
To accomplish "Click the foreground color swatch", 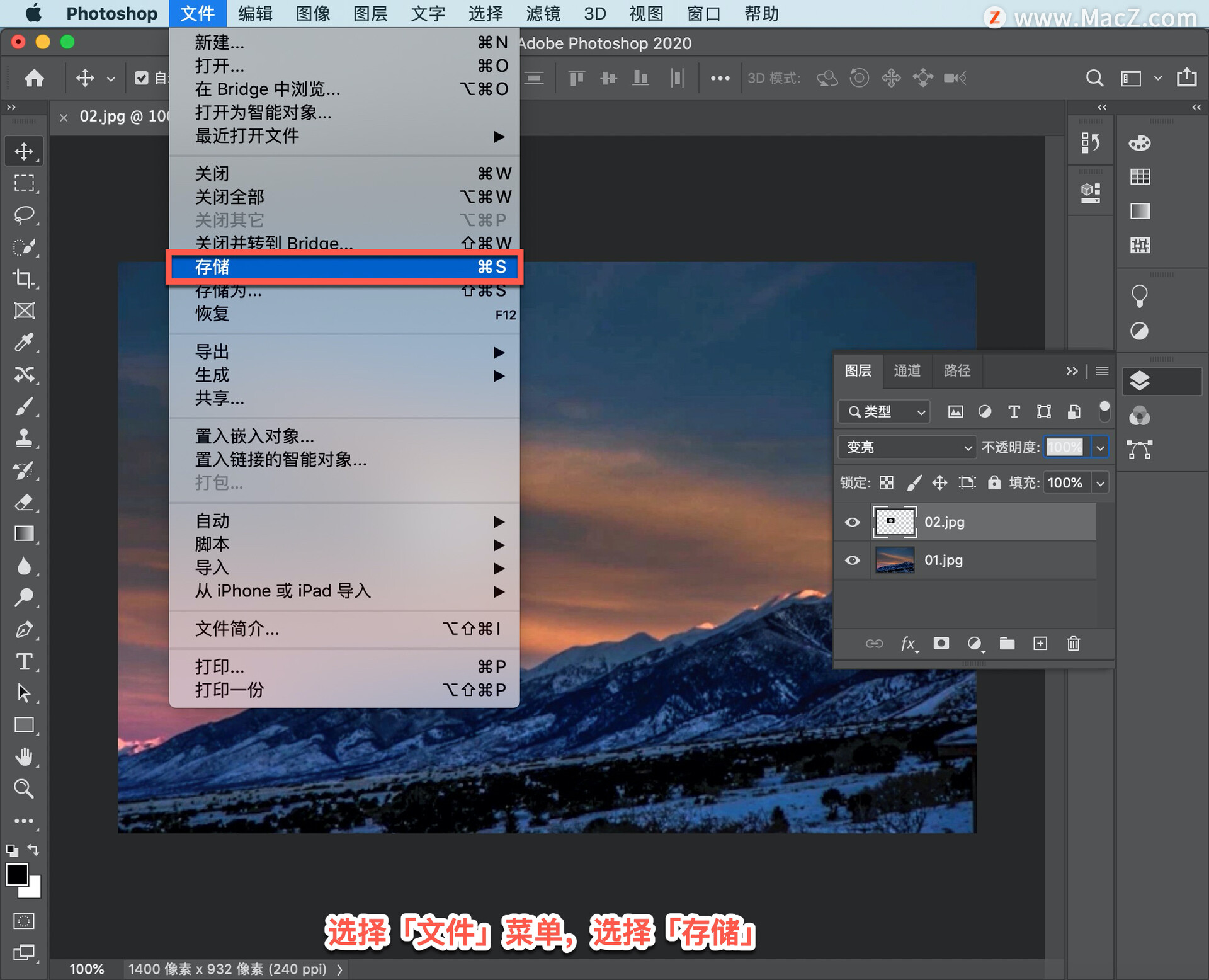I will click(17, 874).
